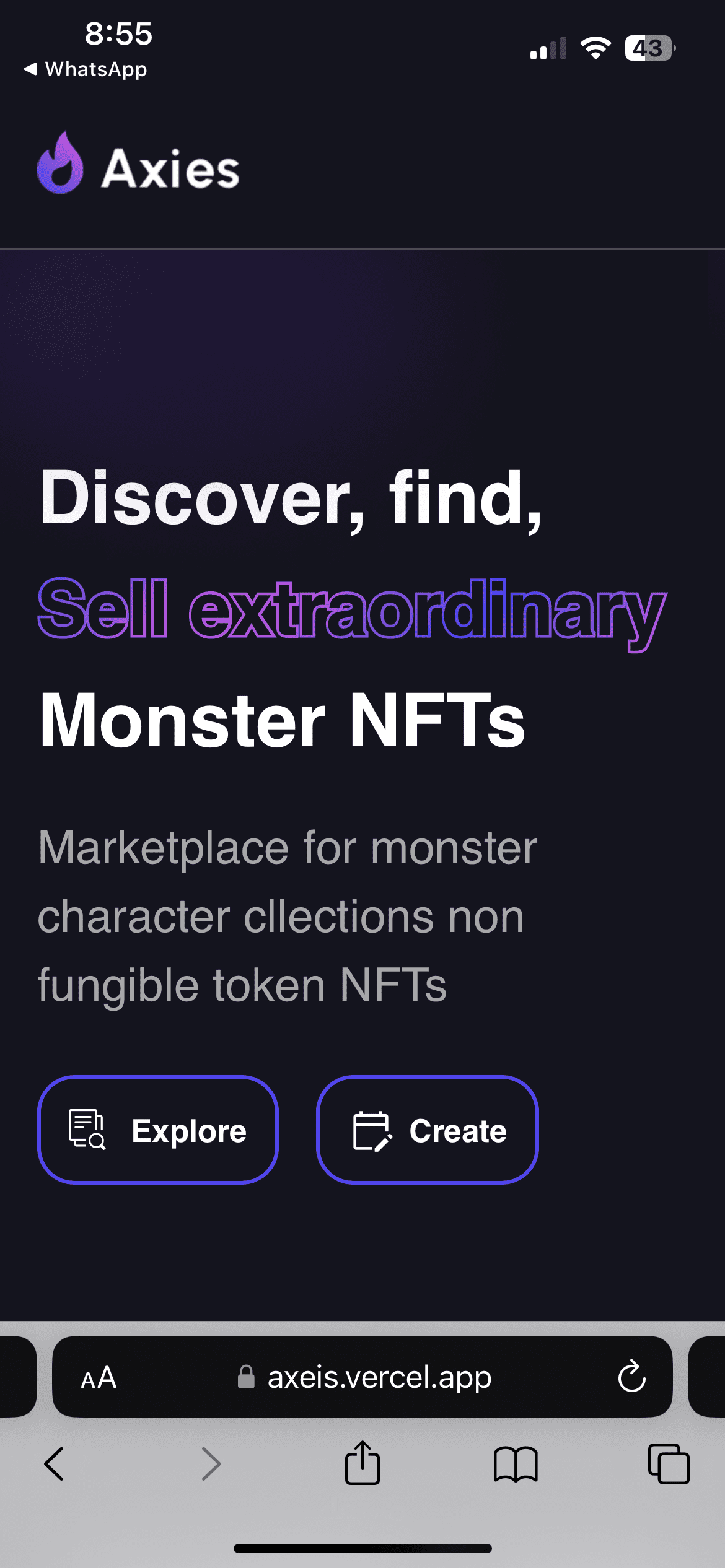Click the Explore button
Viewport: 725px width, 1568px height.
point(158,1130)
